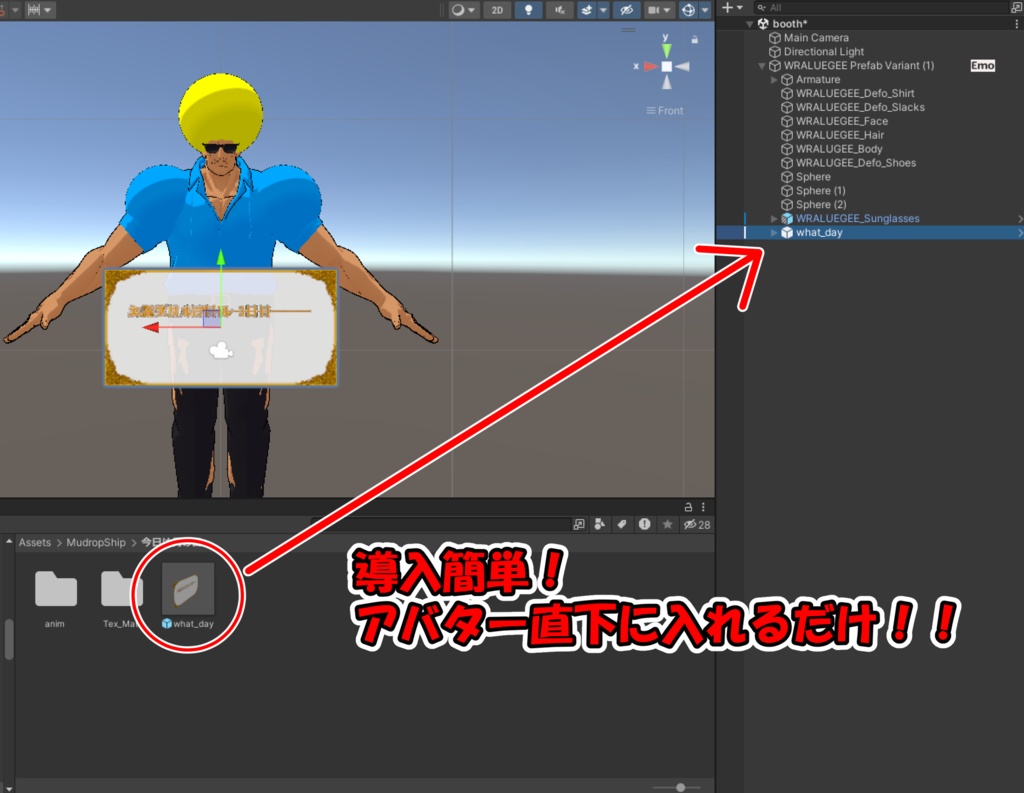Click the Hierarchy plus create button
The height and width of the screenshot is (793, 1024).
point(732,8)
